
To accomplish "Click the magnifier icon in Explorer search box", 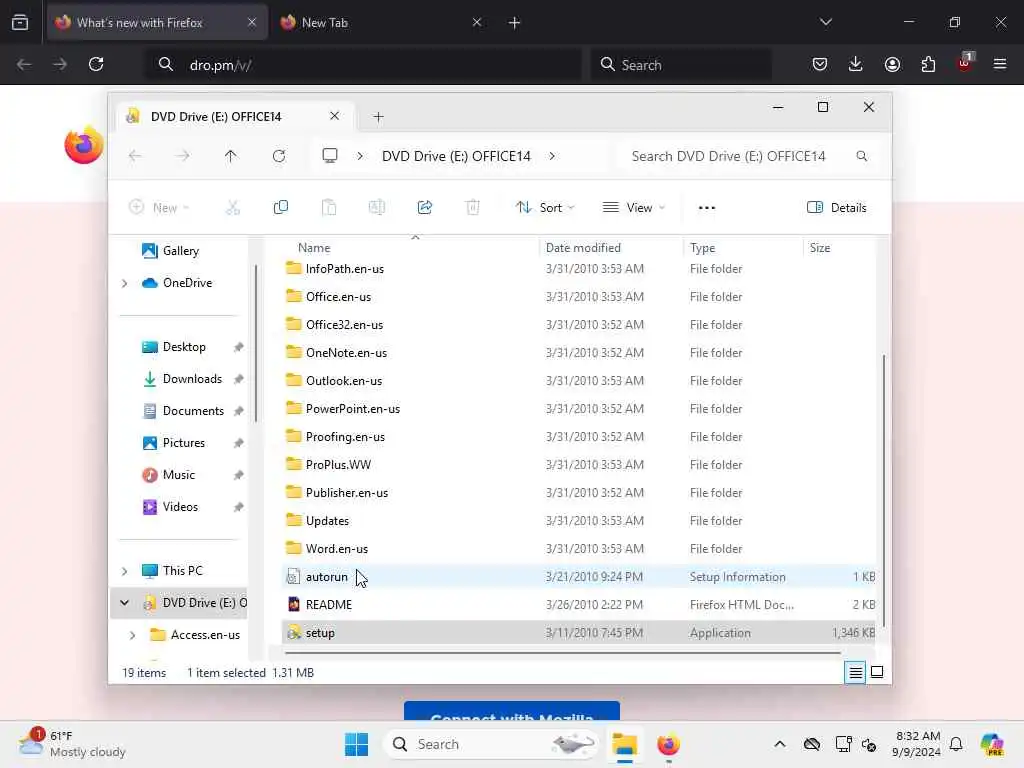I will tap(861, 156).
